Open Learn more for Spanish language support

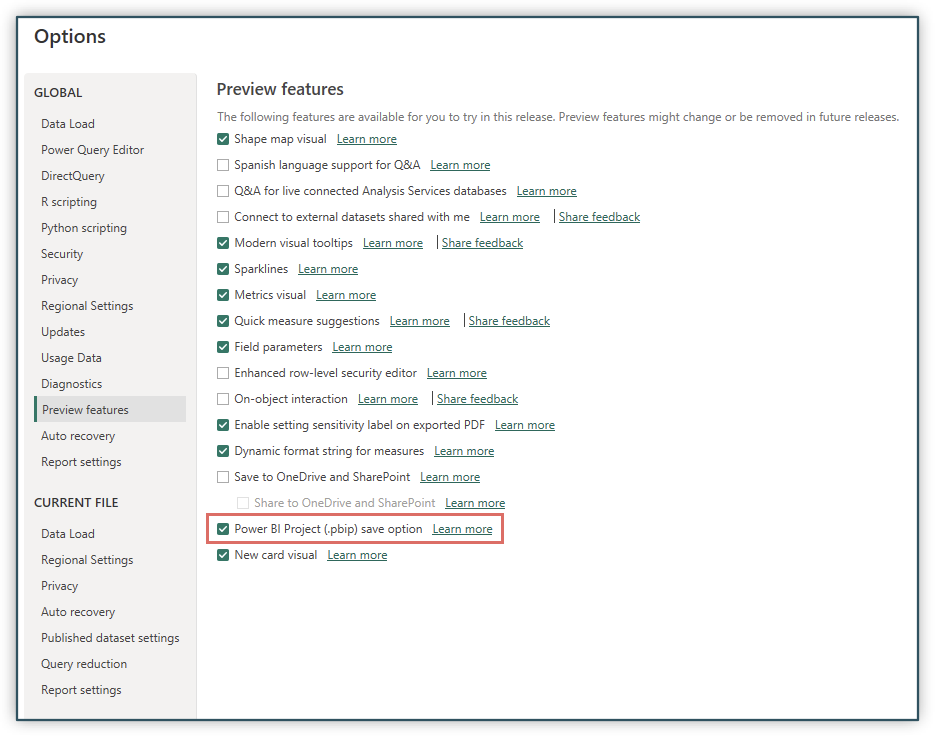click(x=460, y=165)
